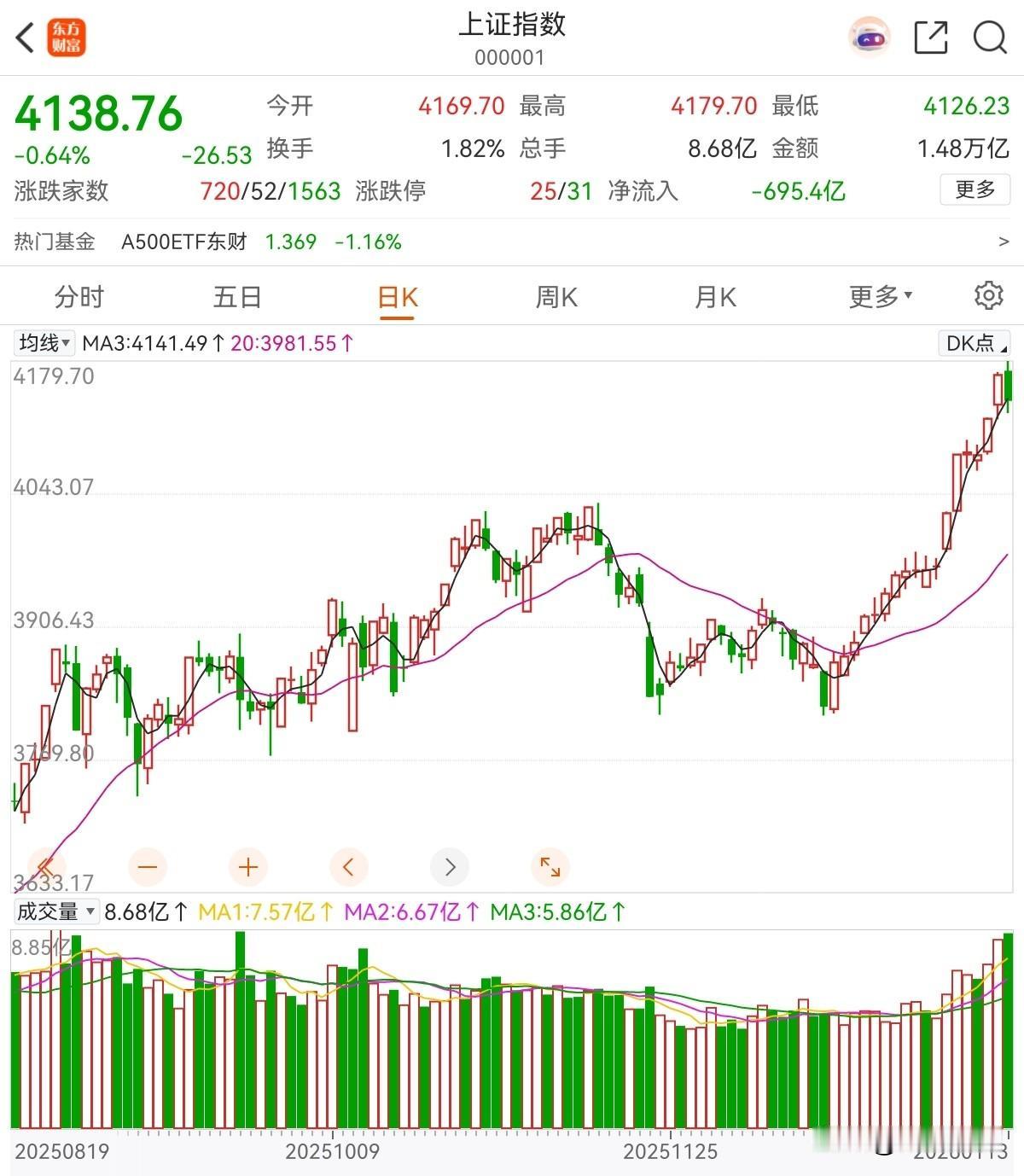Expand 热门基金 details via the chevron

[x=1001, y=242]
